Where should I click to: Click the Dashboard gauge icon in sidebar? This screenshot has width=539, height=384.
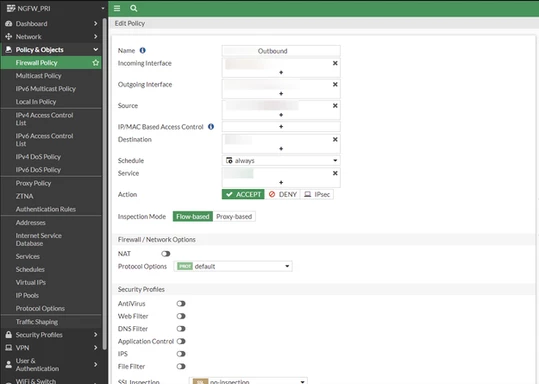tap(9, 24)
